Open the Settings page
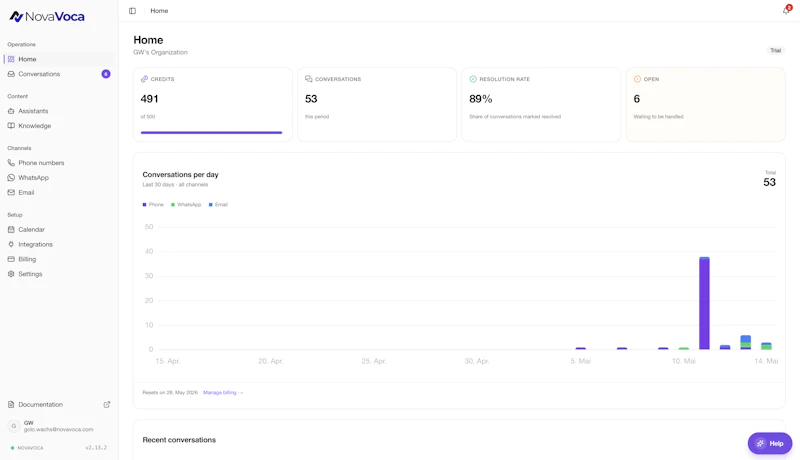Image resolution: width=800 pixels, height=460 pixels. 59,274
